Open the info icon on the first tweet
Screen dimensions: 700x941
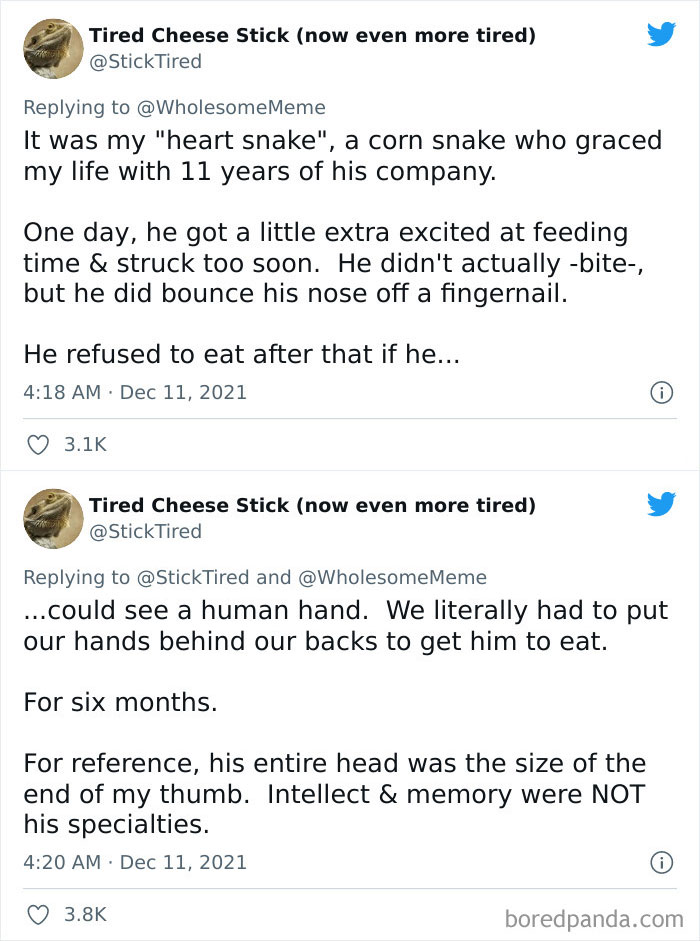coord(664,392)
